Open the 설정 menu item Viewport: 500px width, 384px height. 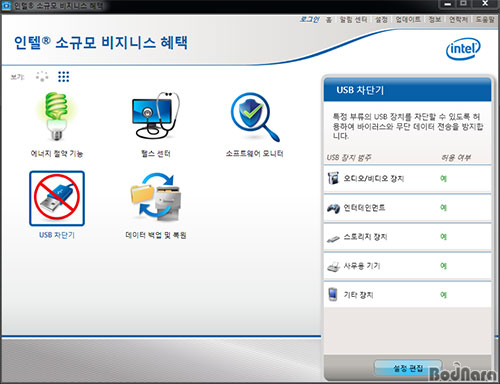pyautogui.click(x=381, y=20)
